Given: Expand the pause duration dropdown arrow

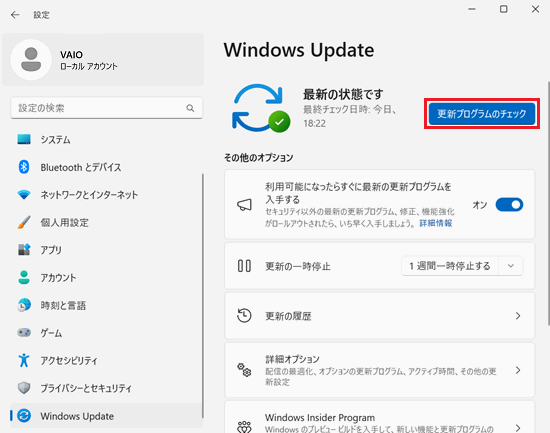Looking at the screenshot, I should (x=511, y=266).
